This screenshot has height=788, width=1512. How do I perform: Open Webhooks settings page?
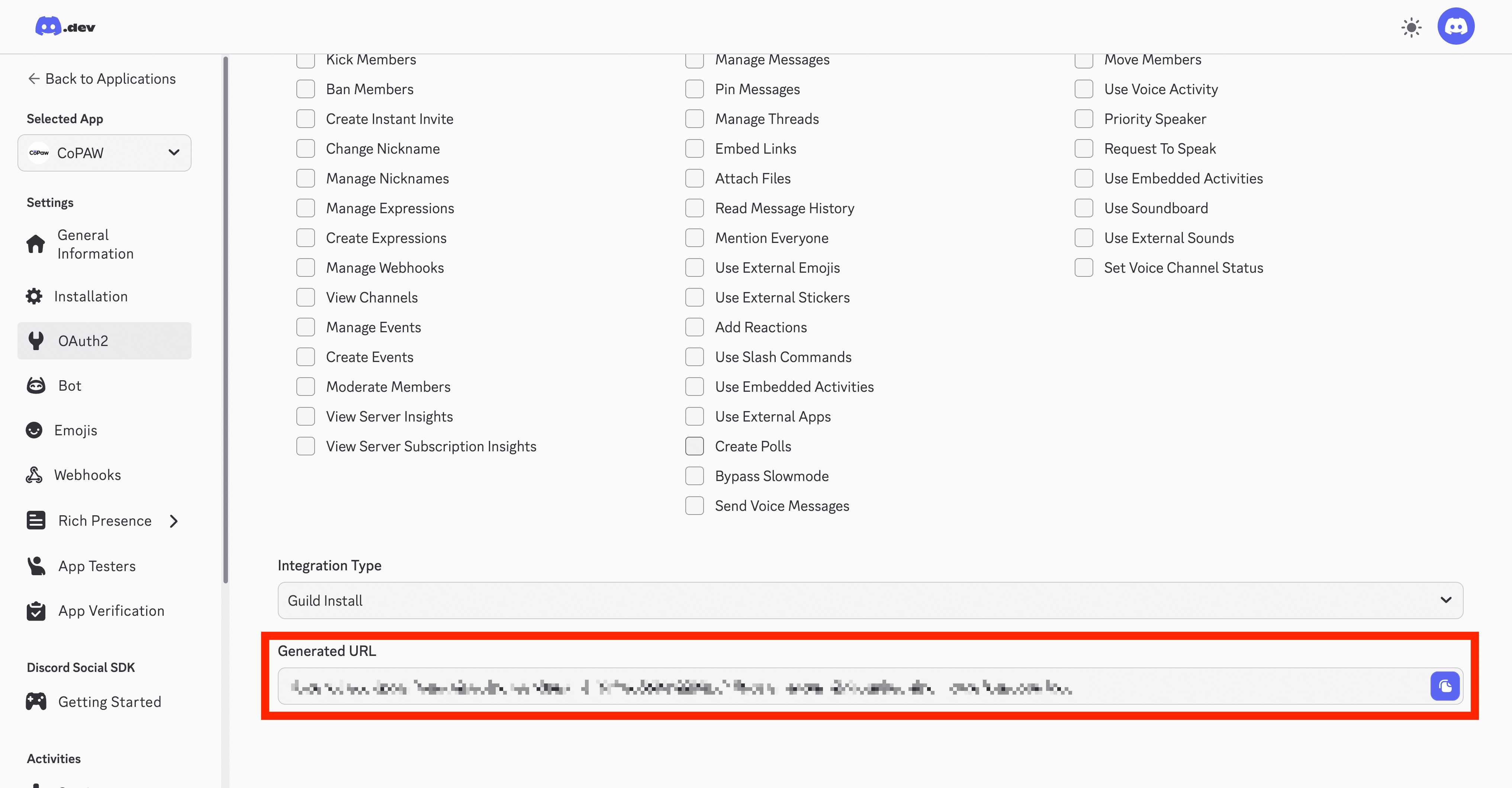pyautogui.click(x=87, y=475)
